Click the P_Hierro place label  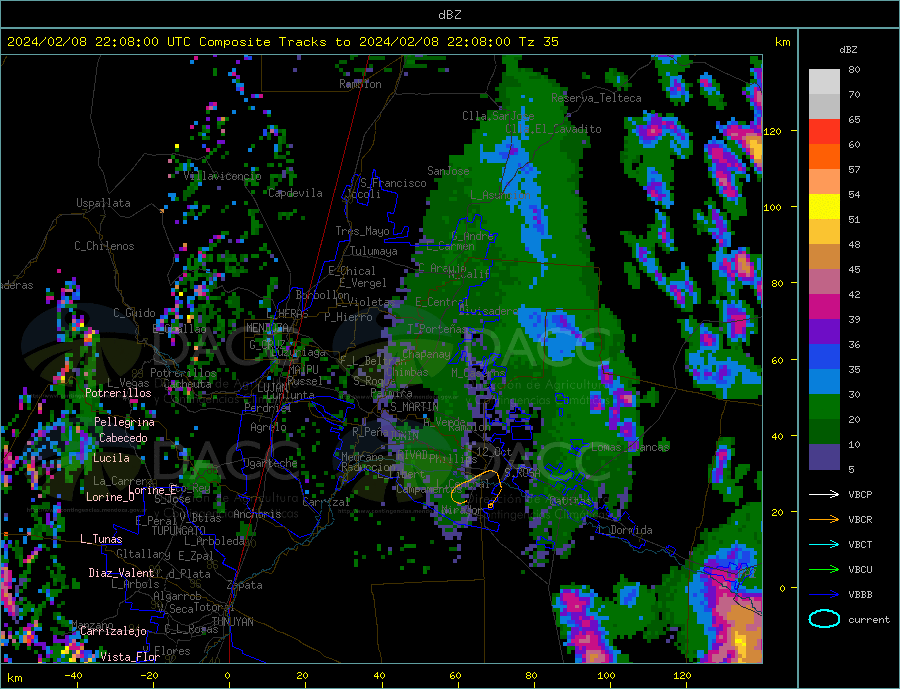348,317
